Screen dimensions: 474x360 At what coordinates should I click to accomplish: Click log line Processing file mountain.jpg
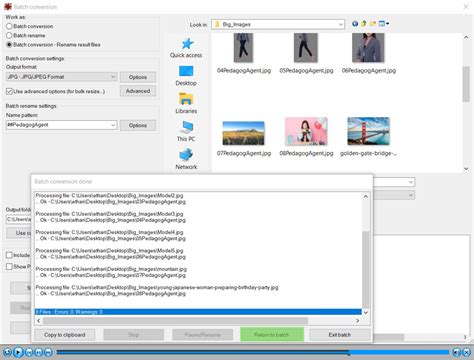point(111,269)
